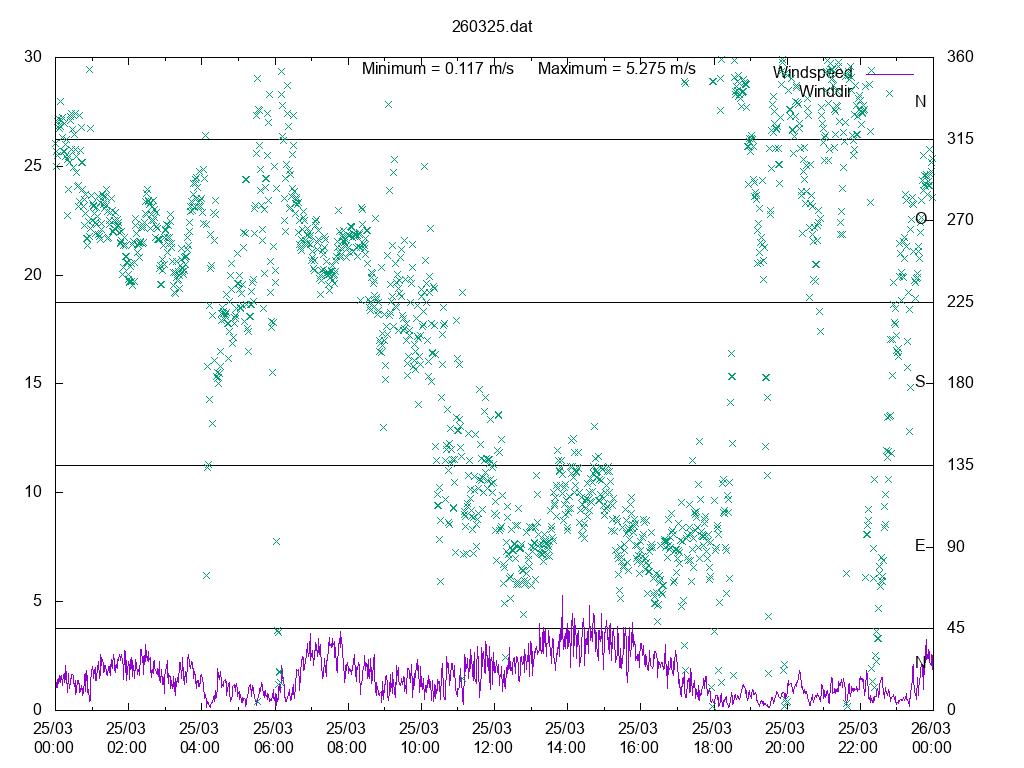Click the 45 tick on right axis

pos(954,628)
